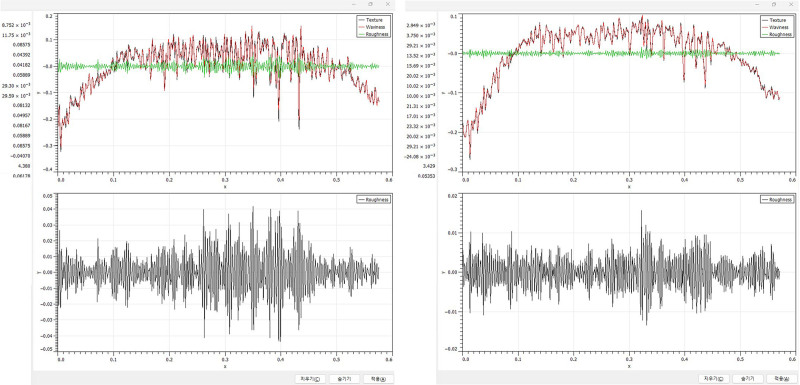Minimize the right plot window
The height and width of the screenshot is (385, 800).
758,4
